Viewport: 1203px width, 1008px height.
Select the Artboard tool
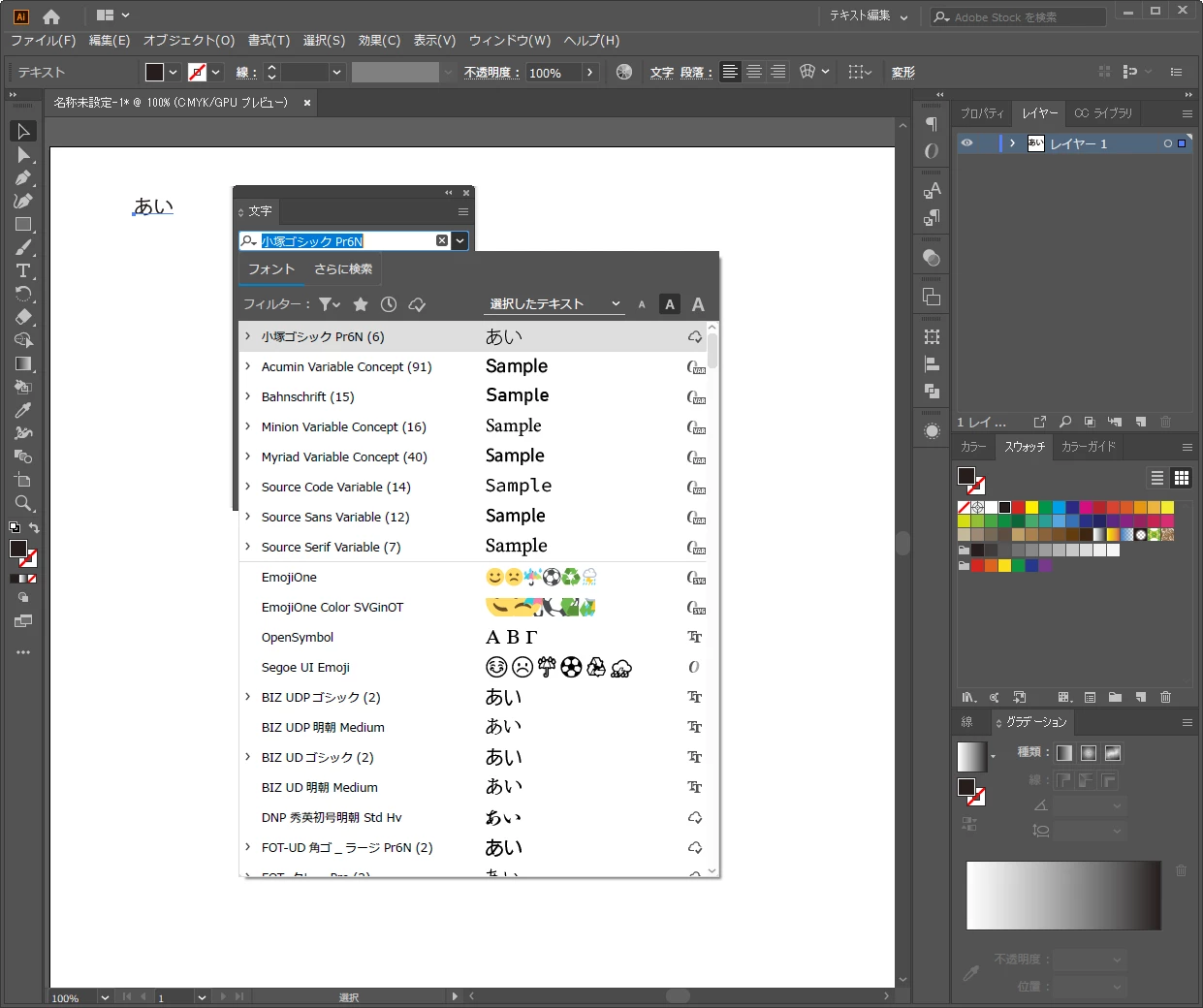coord(23,480)
